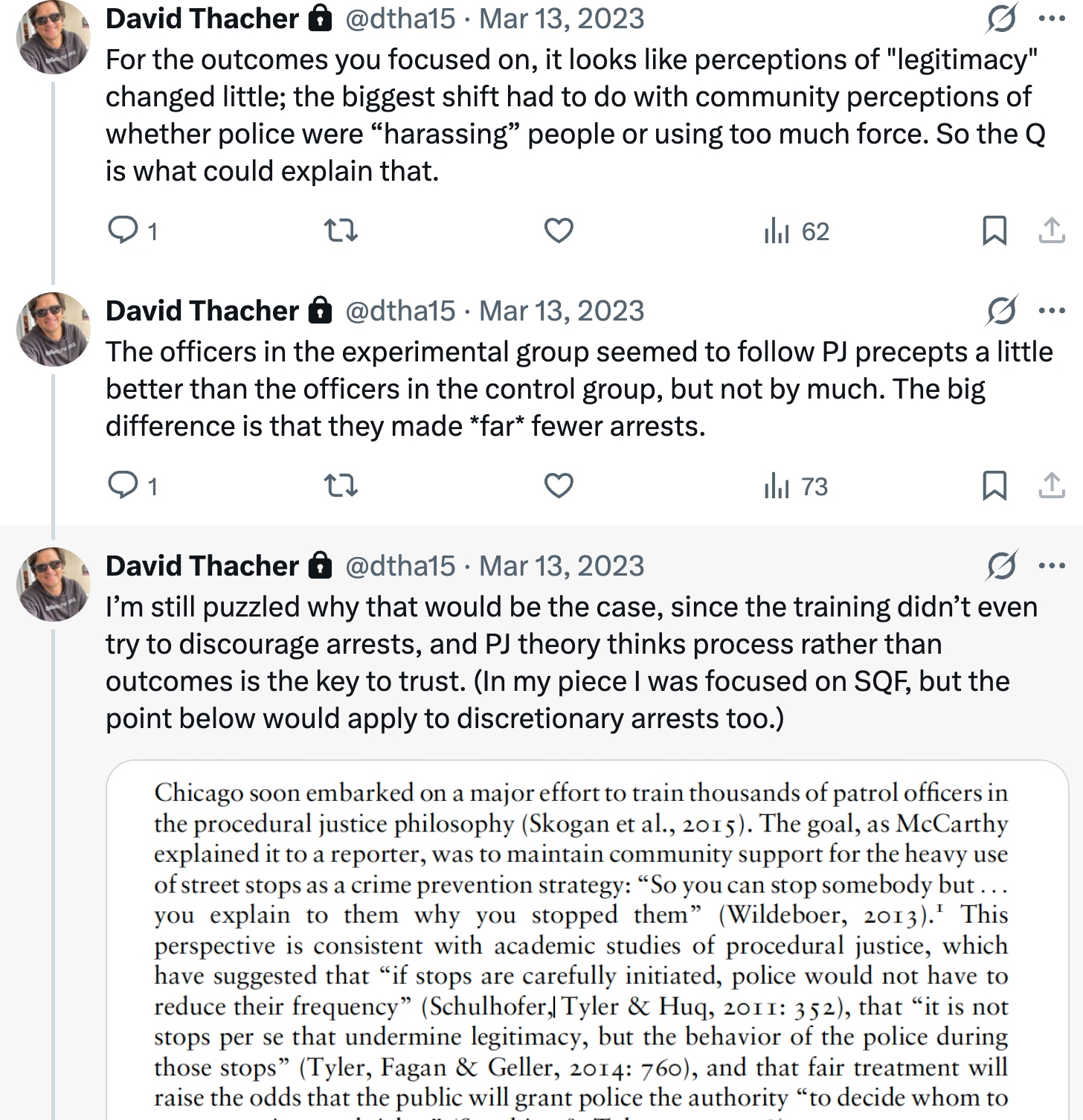Open Grok icon on first tweet

1001,19
